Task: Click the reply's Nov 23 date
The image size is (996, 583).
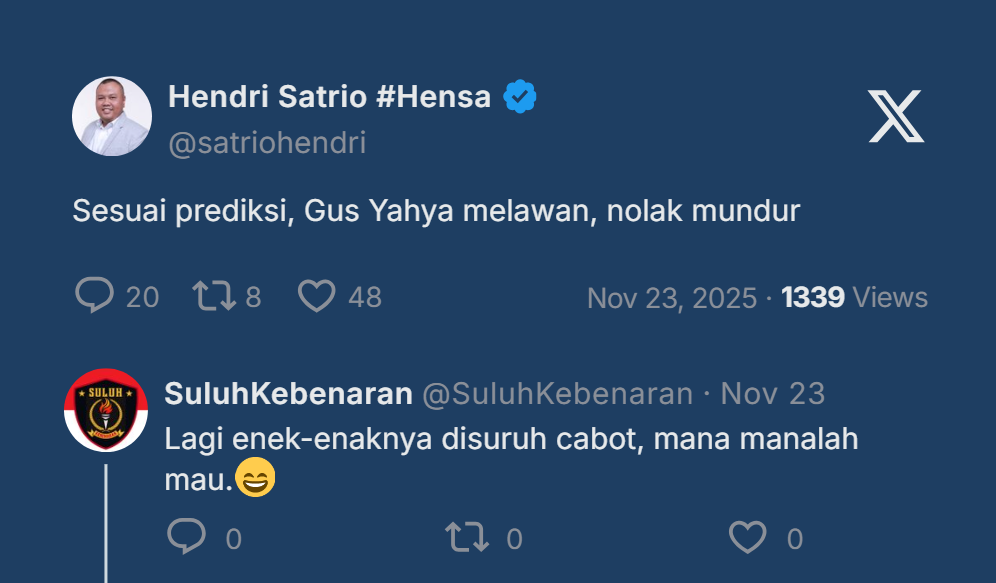Action: coord(773,394)
